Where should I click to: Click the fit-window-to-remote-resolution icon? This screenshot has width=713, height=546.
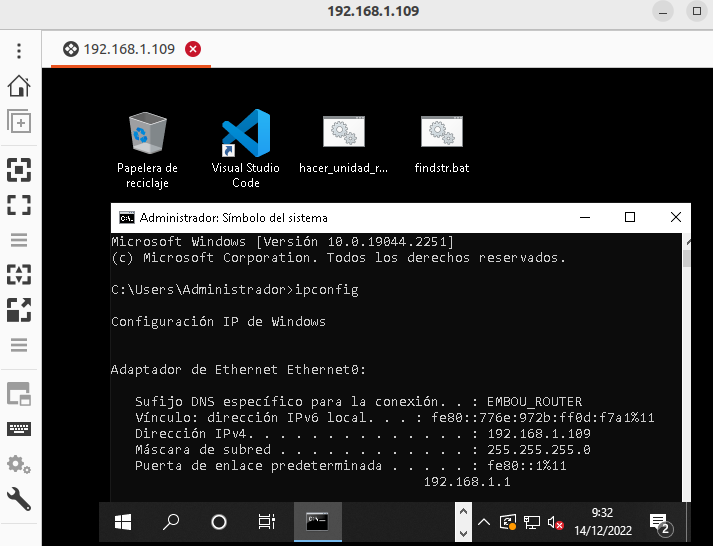[x=19, y=169]
